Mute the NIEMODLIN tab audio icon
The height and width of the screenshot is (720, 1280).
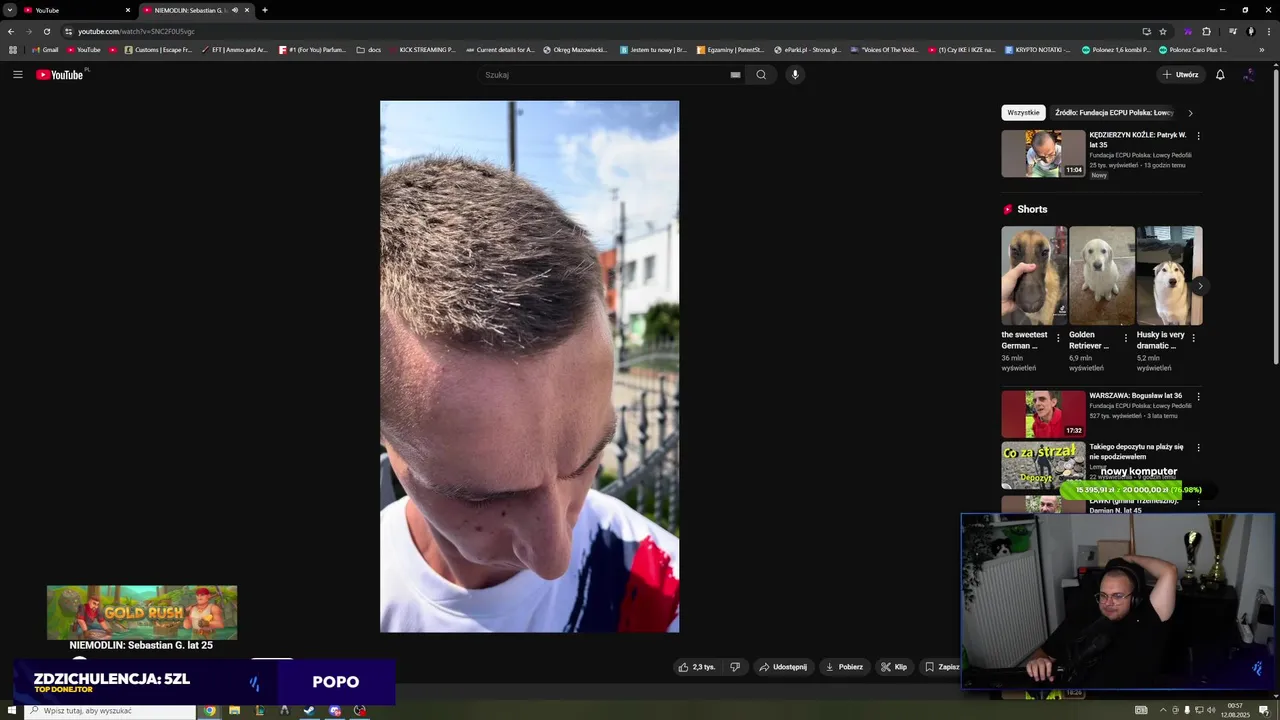click(235, 10)
